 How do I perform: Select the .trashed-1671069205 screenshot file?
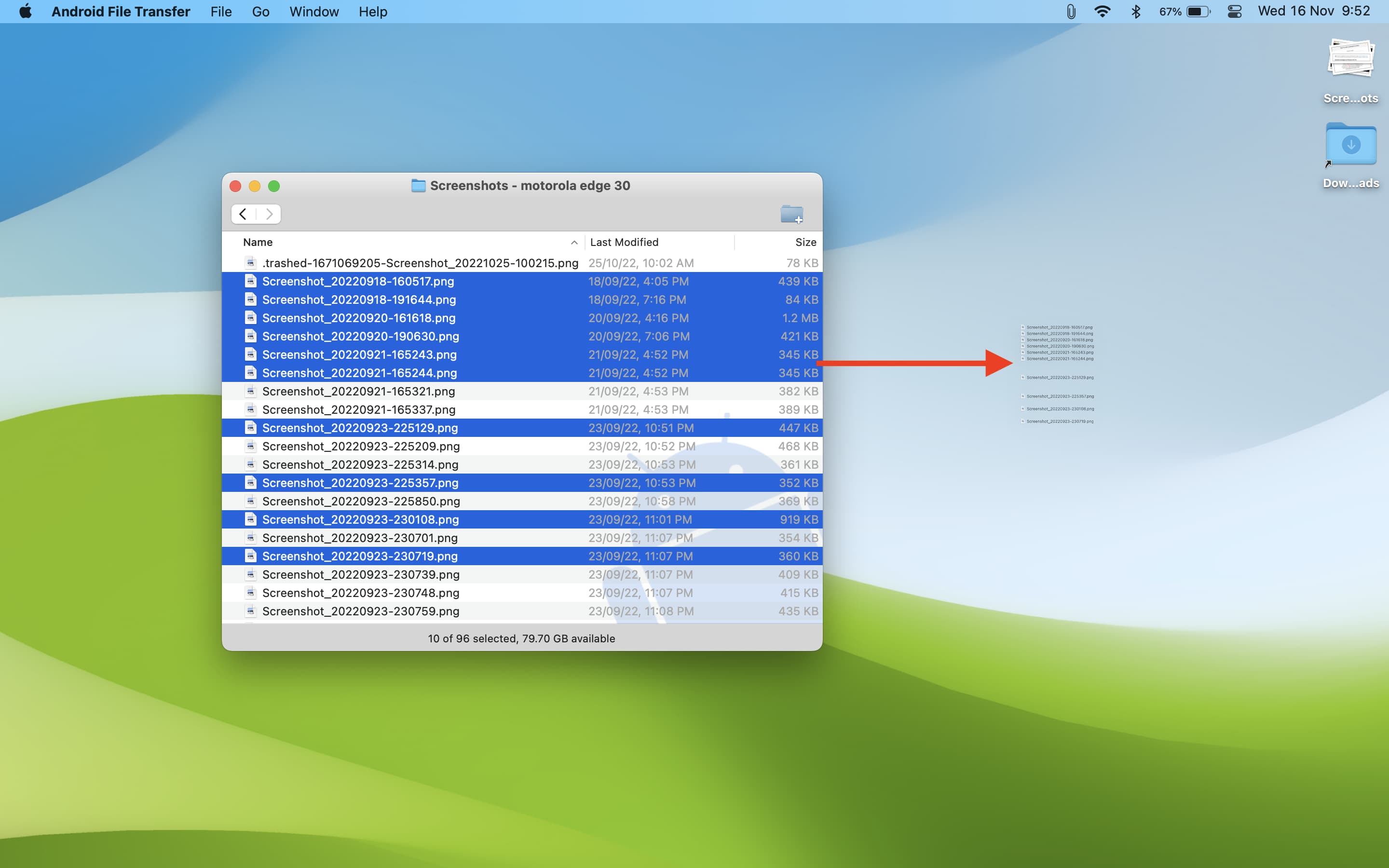(420, 263)
